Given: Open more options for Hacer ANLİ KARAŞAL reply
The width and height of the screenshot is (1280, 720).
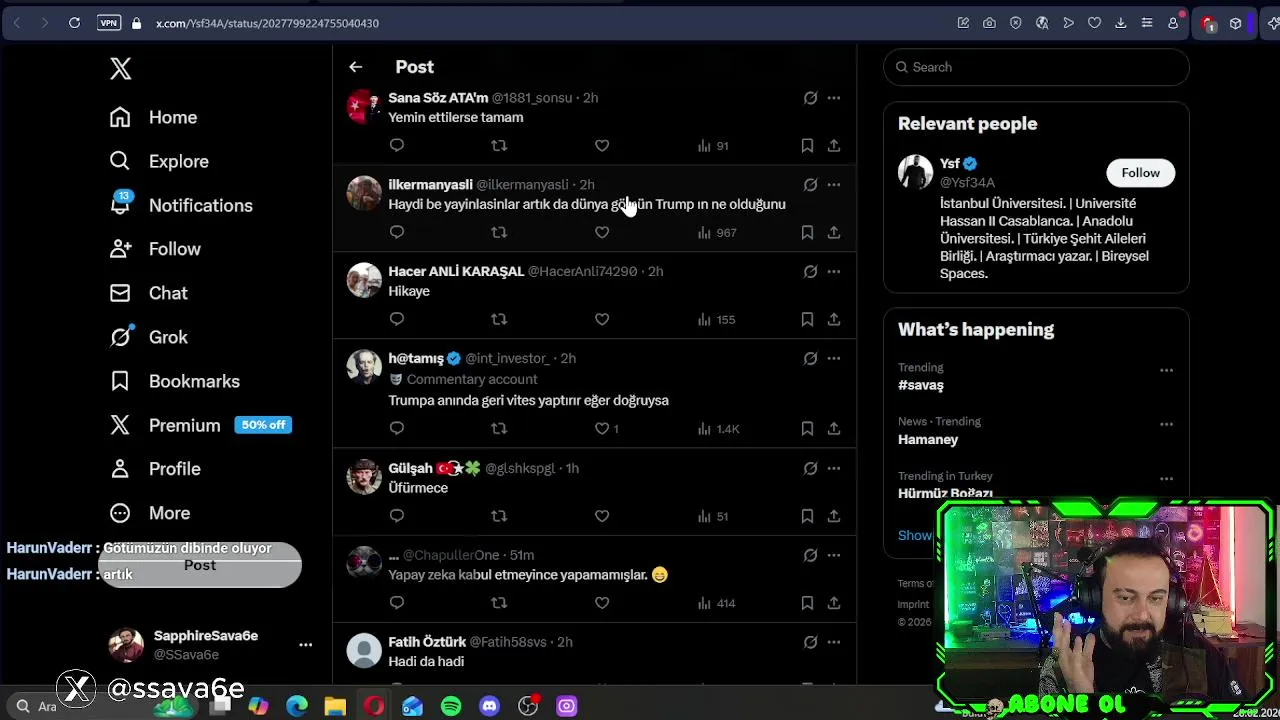Looking at the screenshot, I should coord(834,272).
